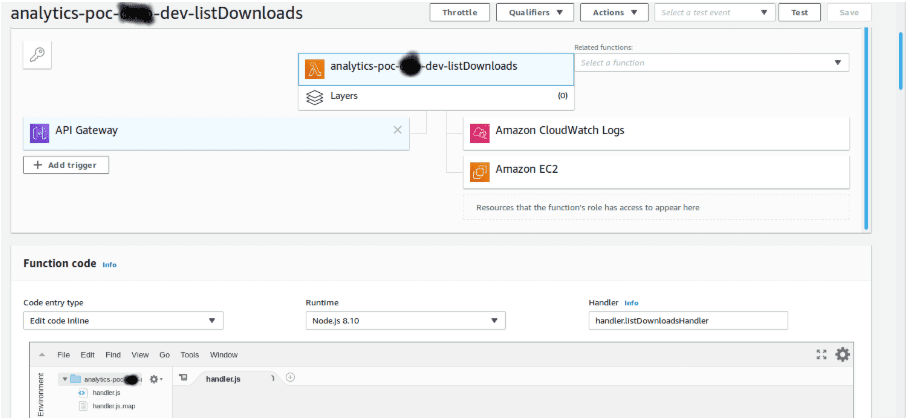Open the Select a test event dropdown

(x=715, y=12)
